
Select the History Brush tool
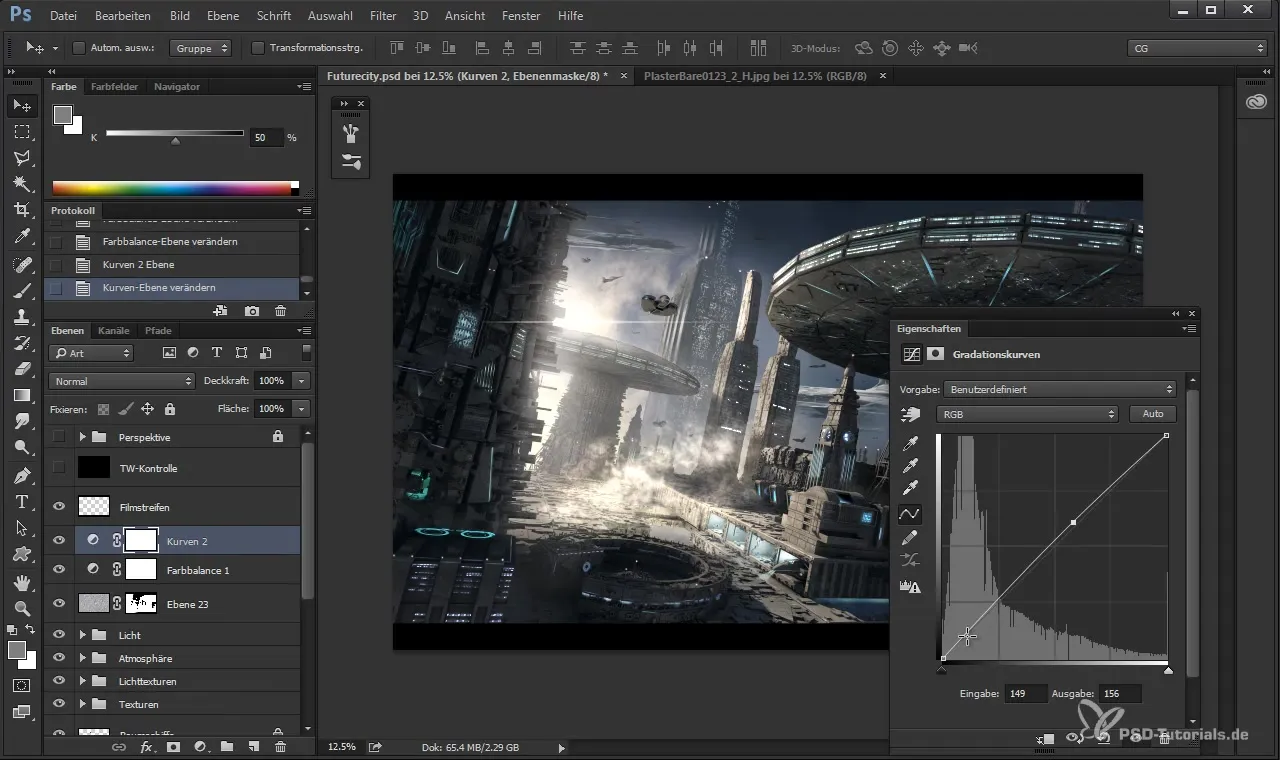22,343
